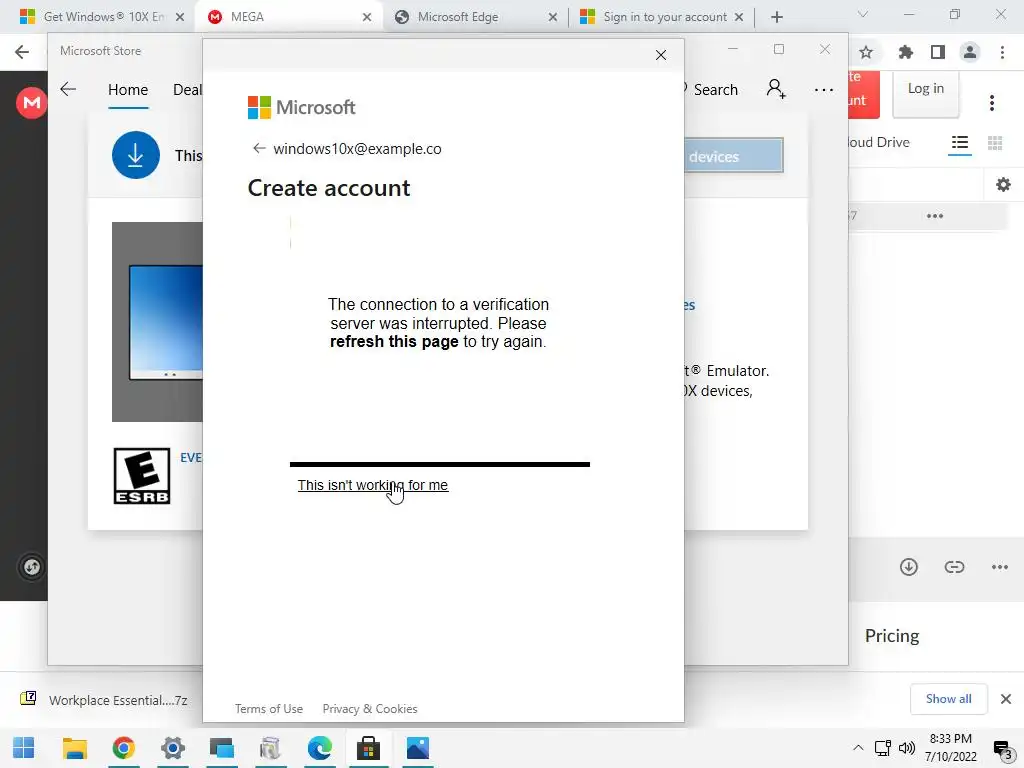Toggle Chrome side panel icon

(938, 52)
